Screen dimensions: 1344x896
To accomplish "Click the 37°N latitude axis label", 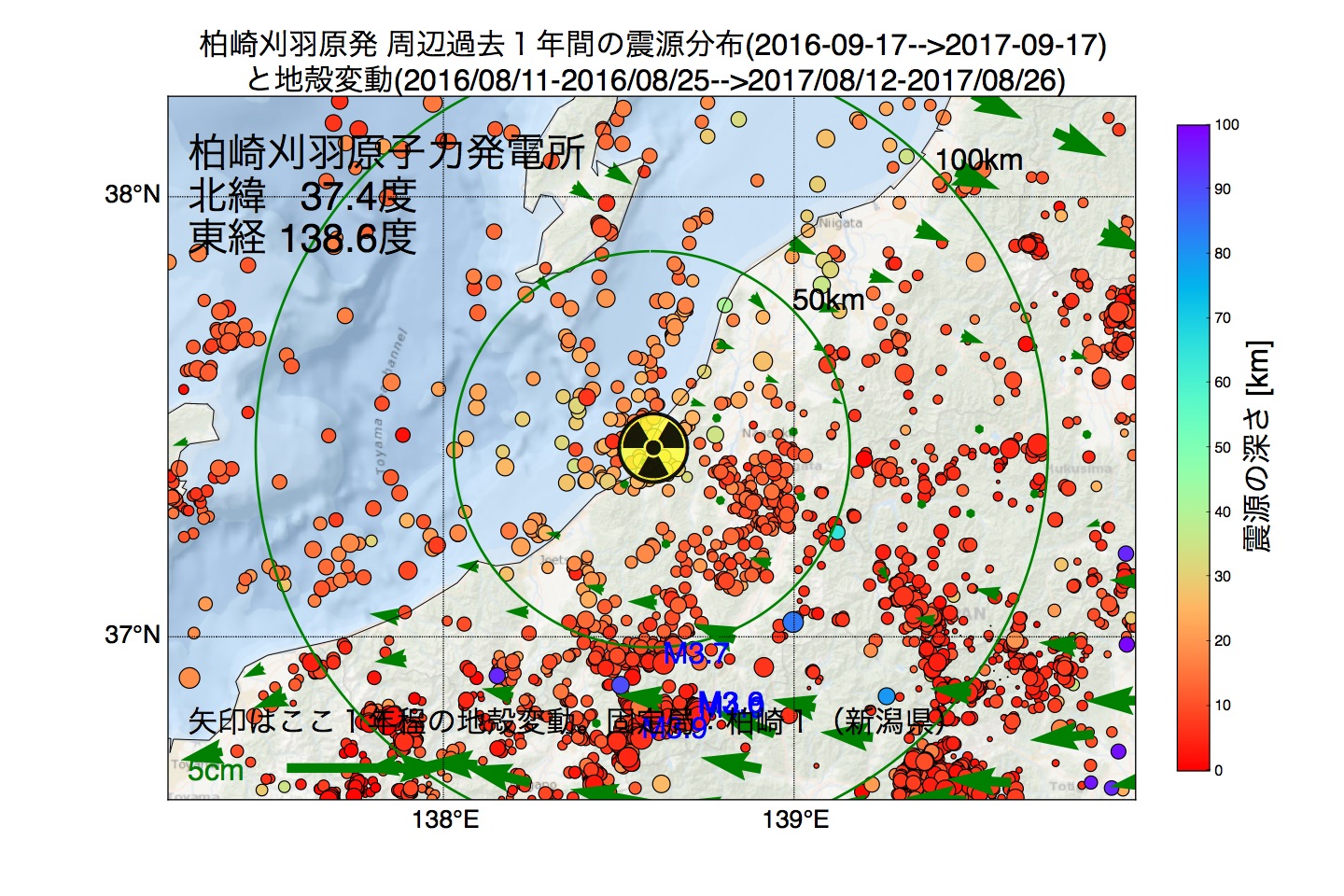I will (x=133, y=636).
